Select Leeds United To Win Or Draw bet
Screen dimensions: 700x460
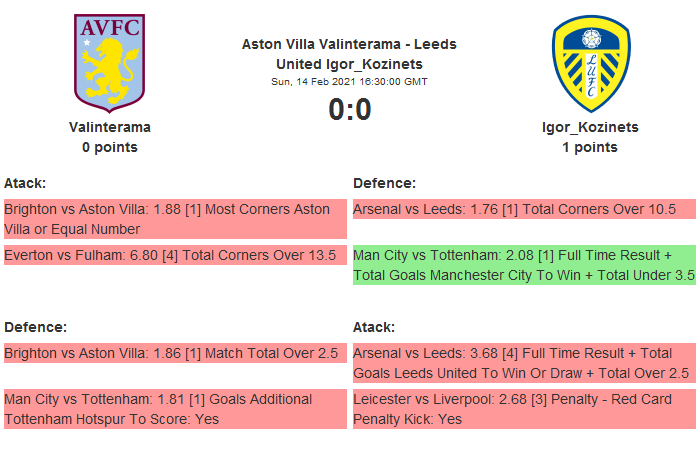tap(524, 362)
